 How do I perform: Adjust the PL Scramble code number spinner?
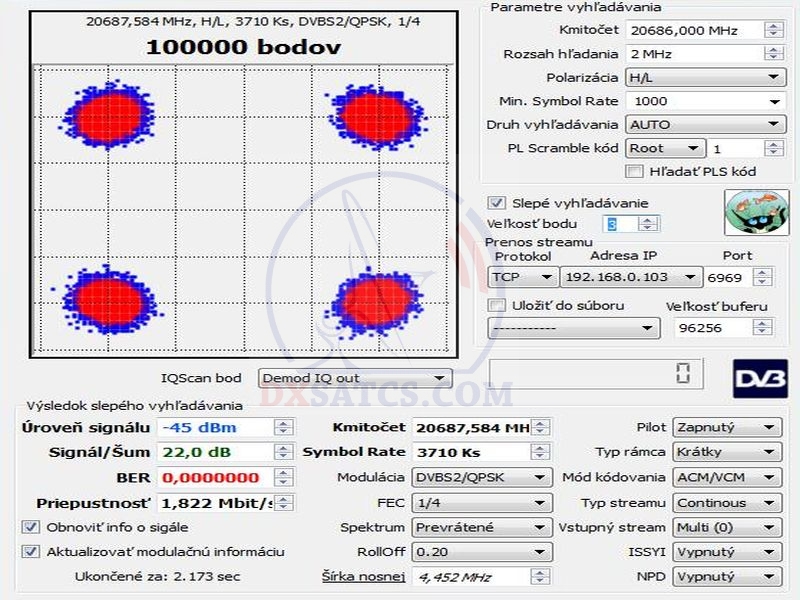tap(774, 148)
